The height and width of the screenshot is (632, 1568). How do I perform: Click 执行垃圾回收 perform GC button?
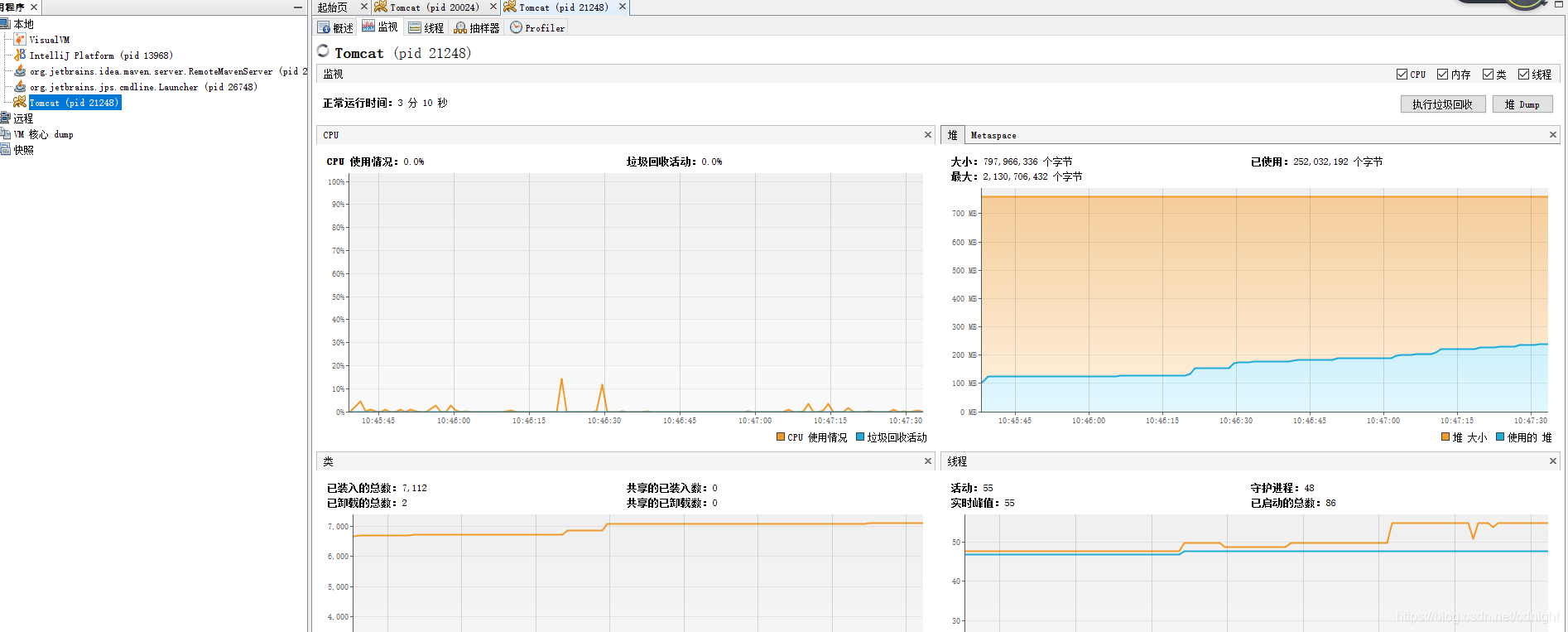pyautogui.click(x=1443, y=104)
